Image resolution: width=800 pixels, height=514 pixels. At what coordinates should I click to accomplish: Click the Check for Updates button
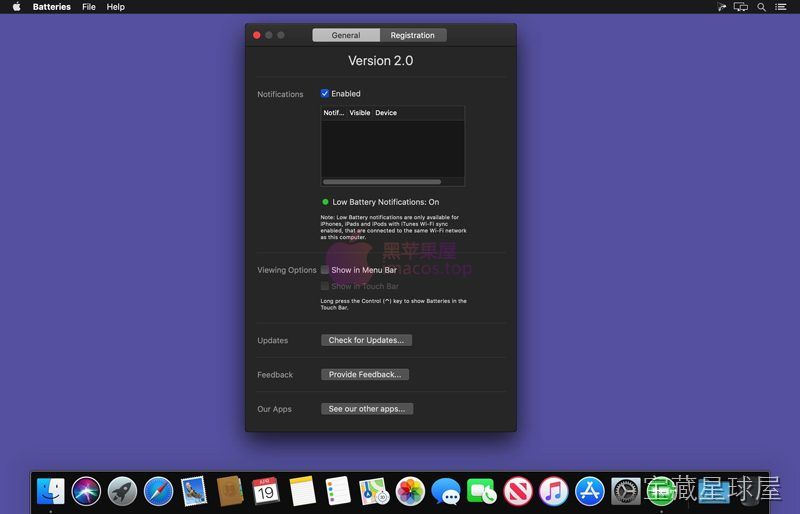366,340
